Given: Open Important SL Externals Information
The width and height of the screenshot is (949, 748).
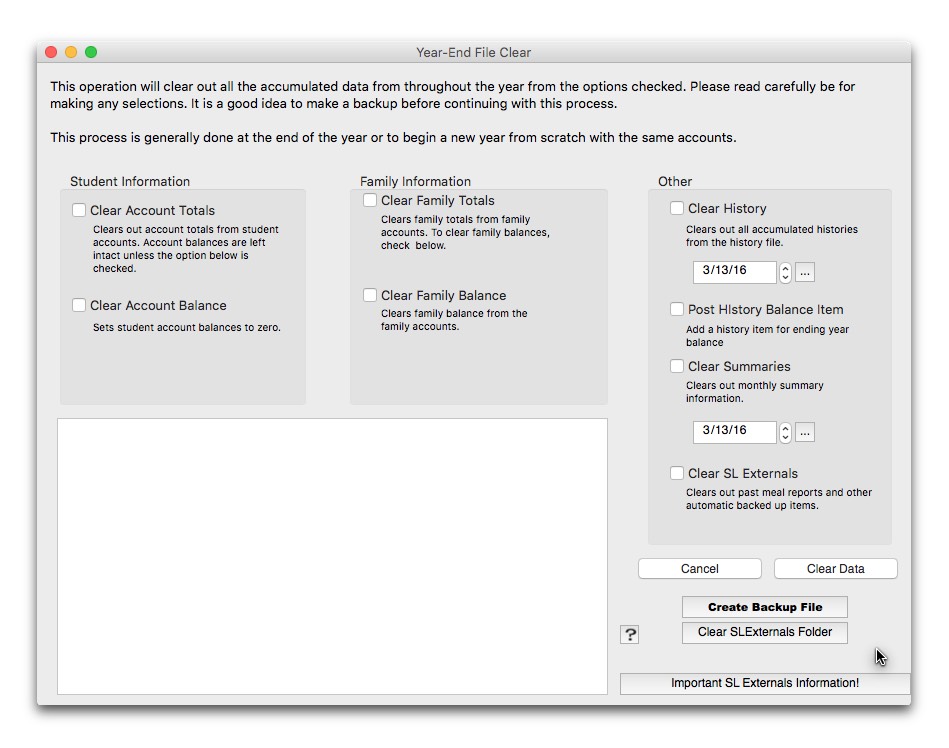Looking at the screenshot, I should pos(765,683).
